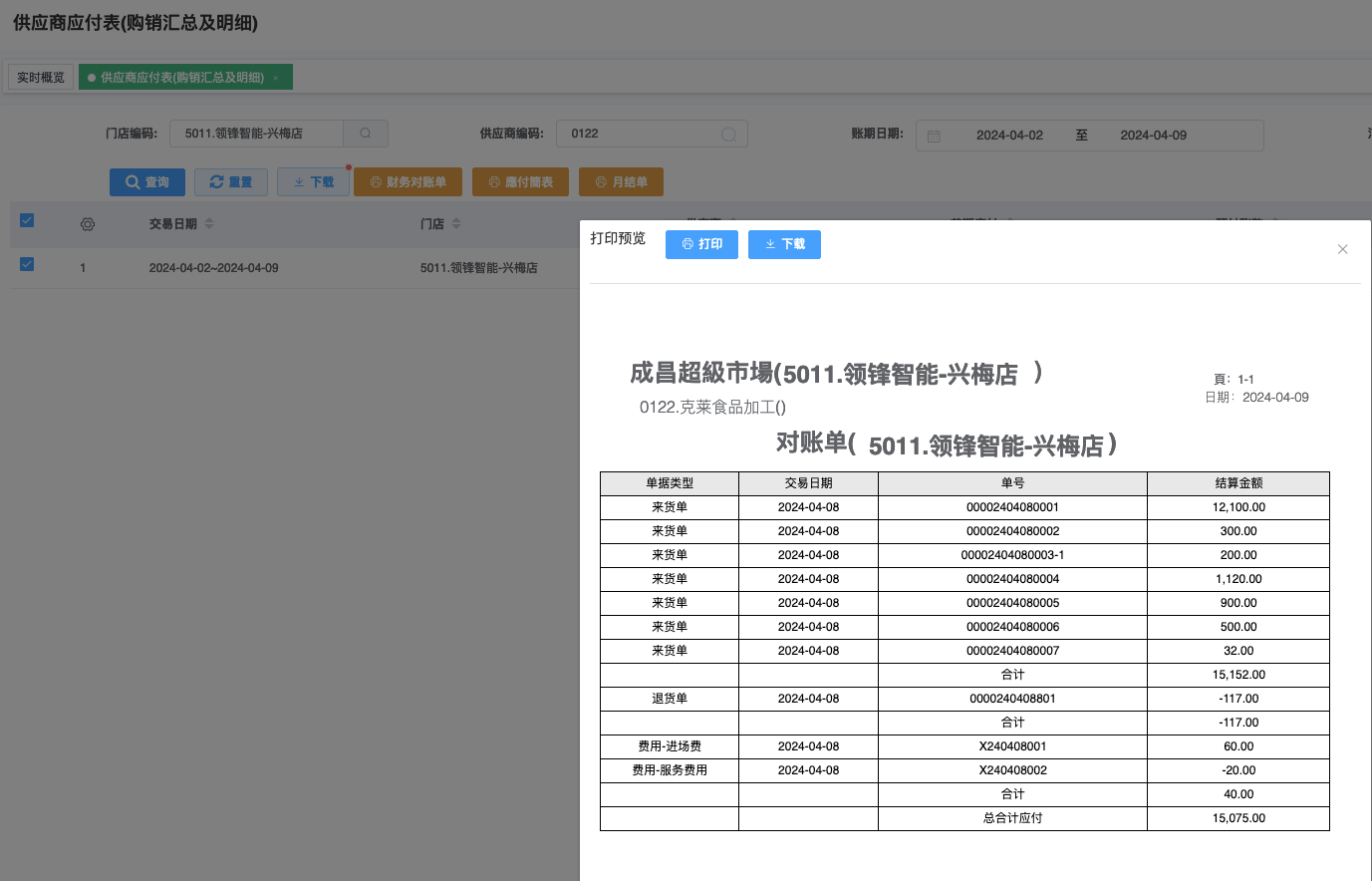Image resolution: width=1372 pixels, height=881 pixels.
Task: Sort by 交易日期 column arrows
Action: [x=209, y=224]
